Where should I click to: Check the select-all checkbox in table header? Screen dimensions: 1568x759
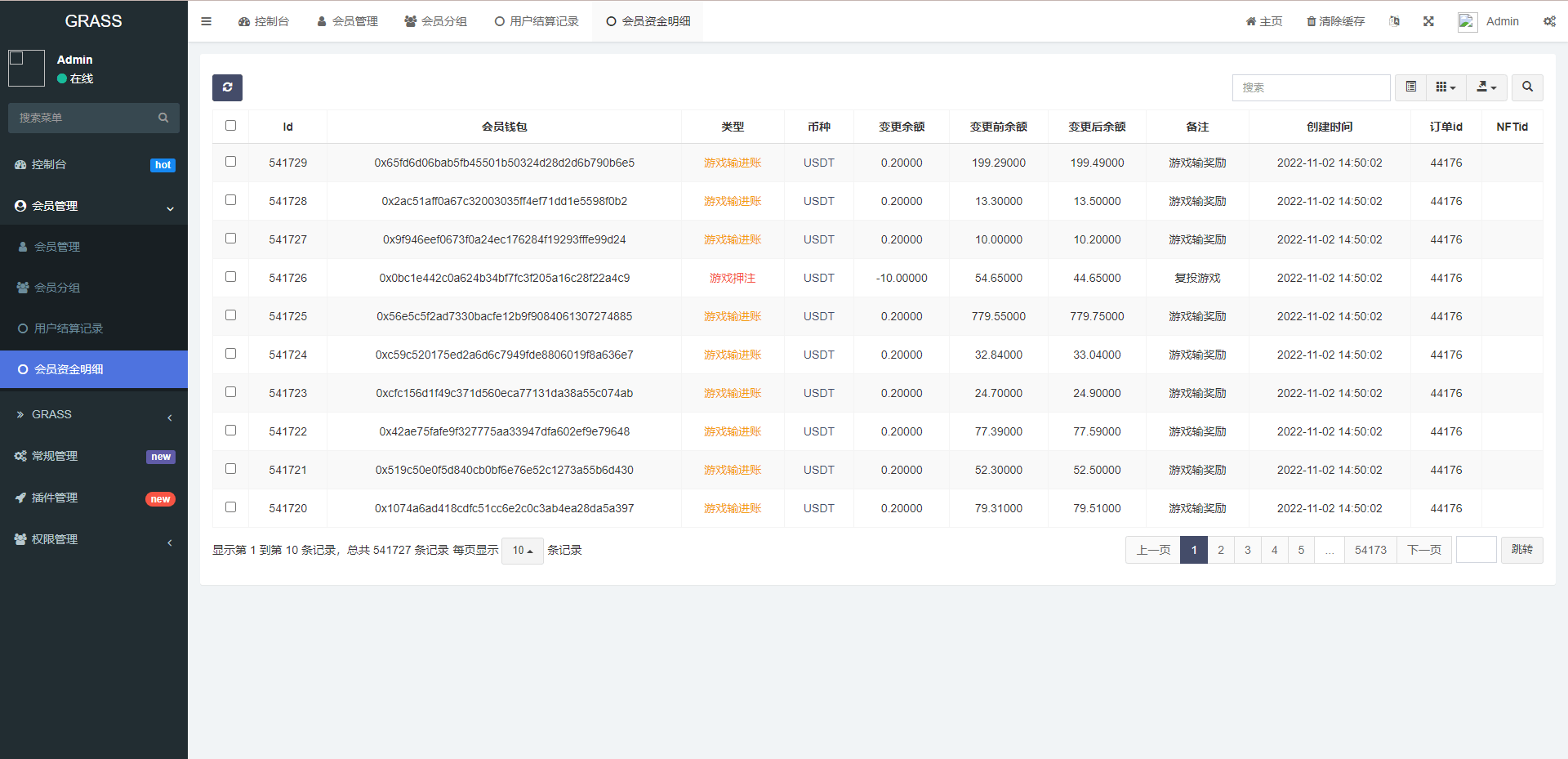point(230,126)
